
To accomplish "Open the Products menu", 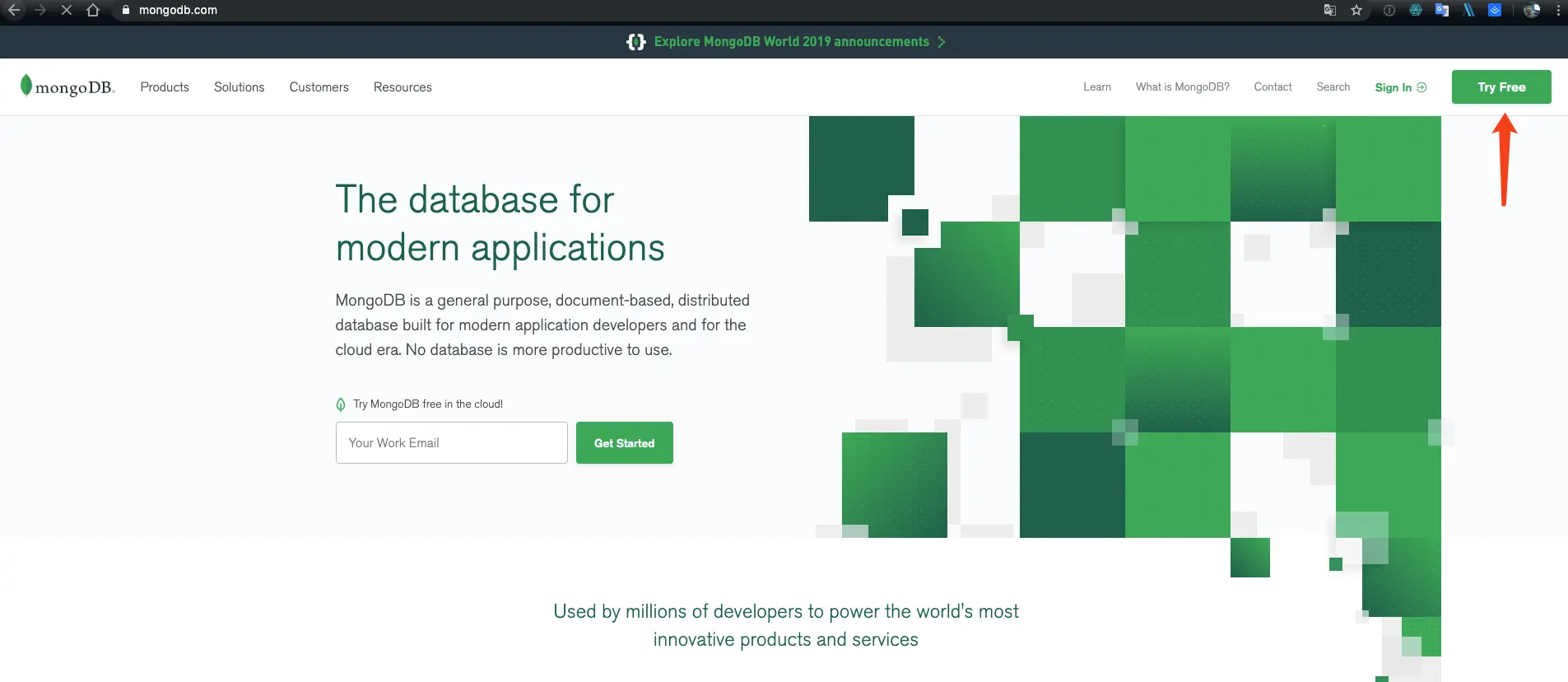I will coord(165,87).
